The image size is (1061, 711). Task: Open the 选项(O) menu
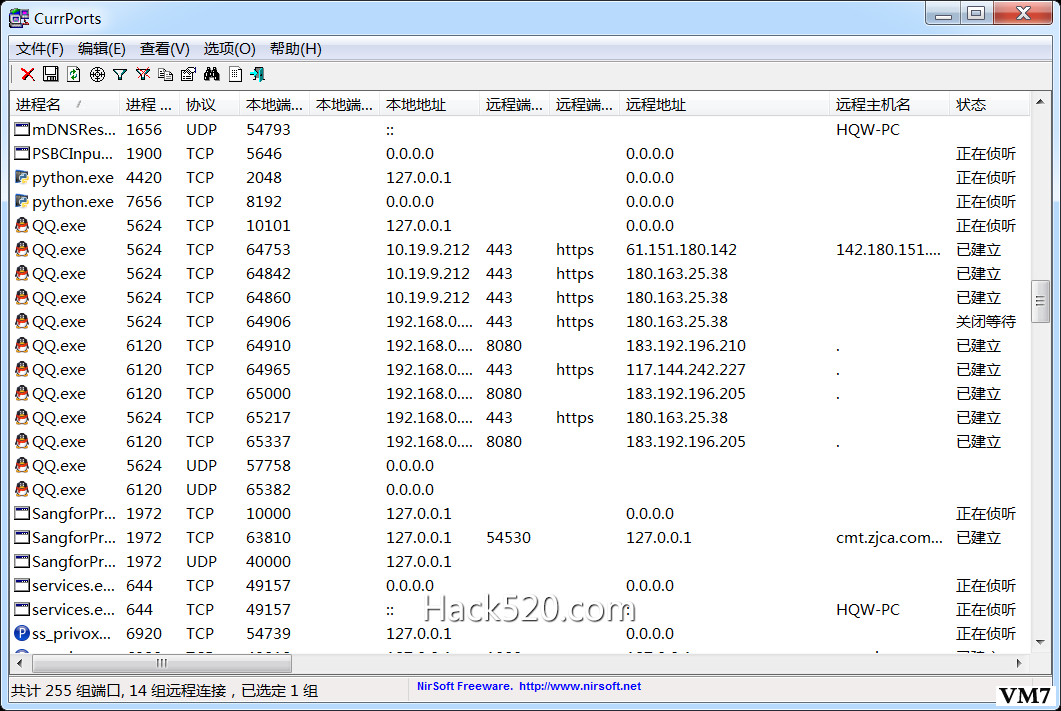click(229, 49)
